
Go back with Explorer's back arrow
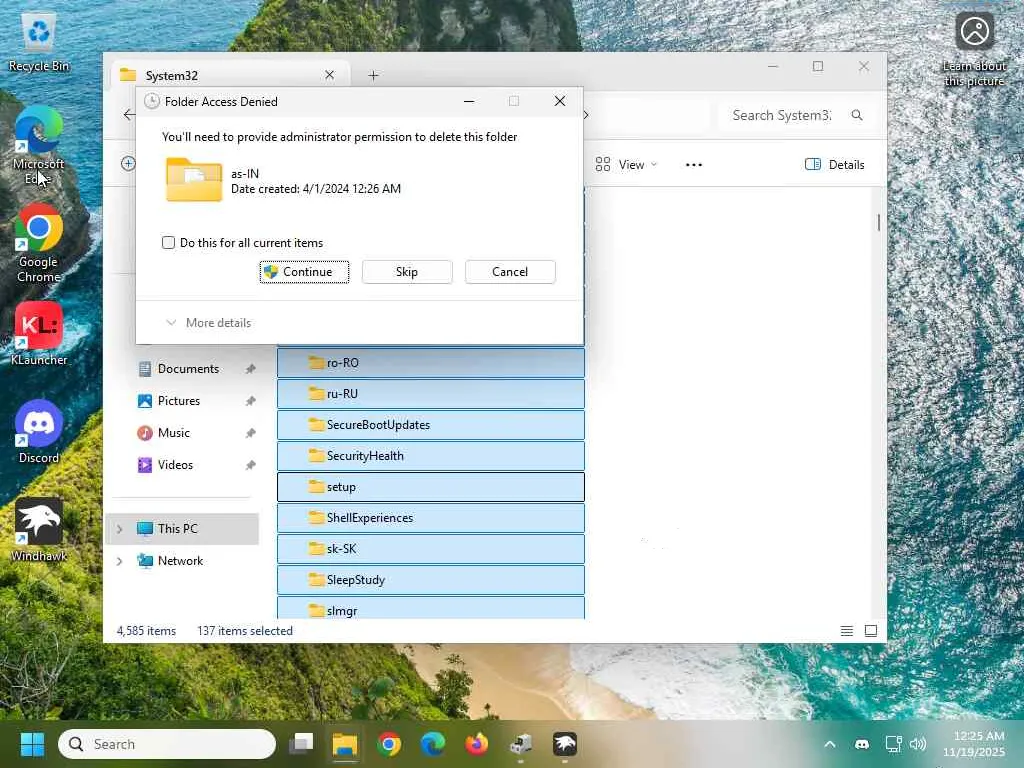[129, 115]
